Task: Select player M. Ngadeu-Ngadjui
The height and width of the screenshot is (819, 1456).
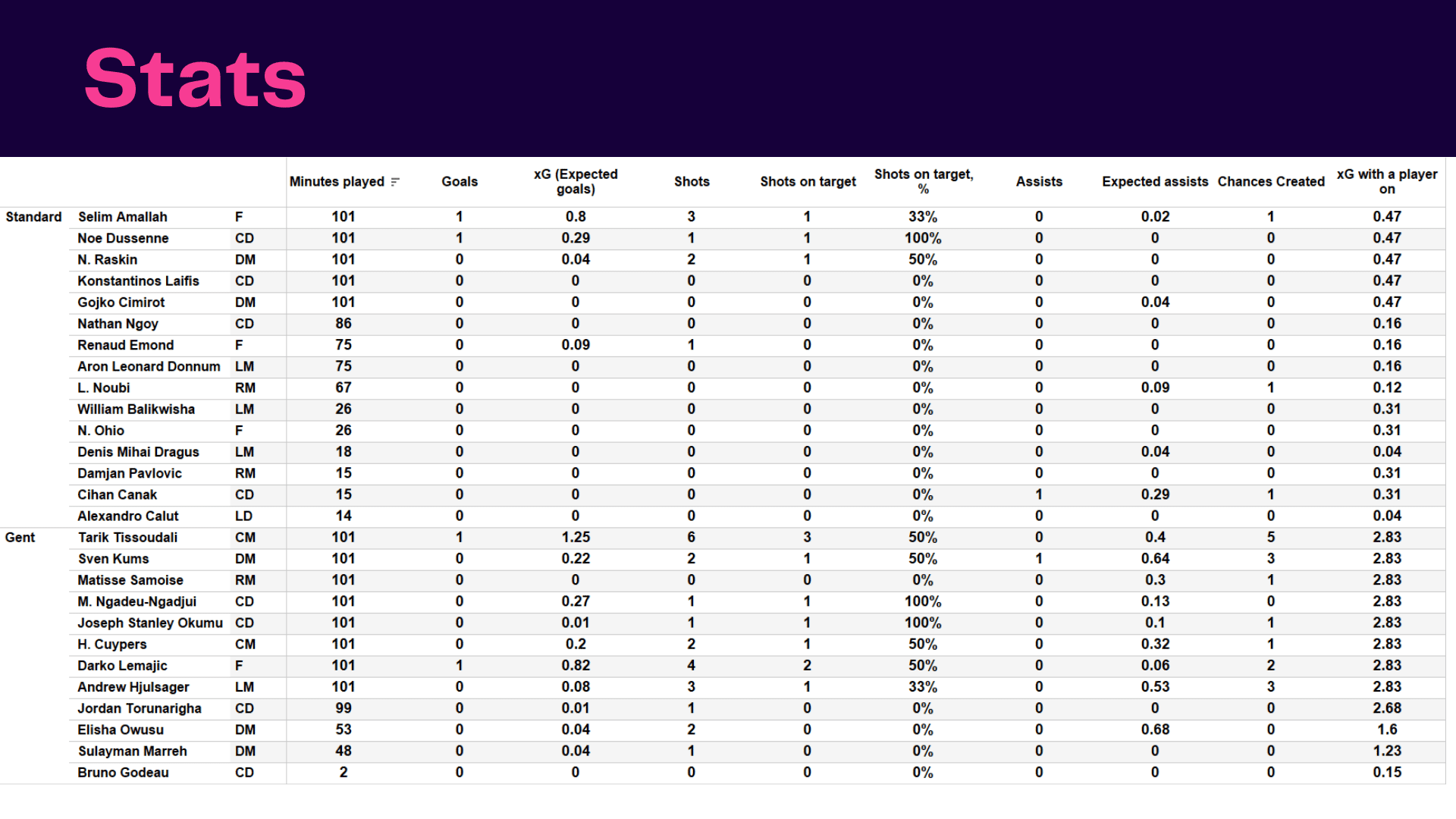Action: point(136,601)
